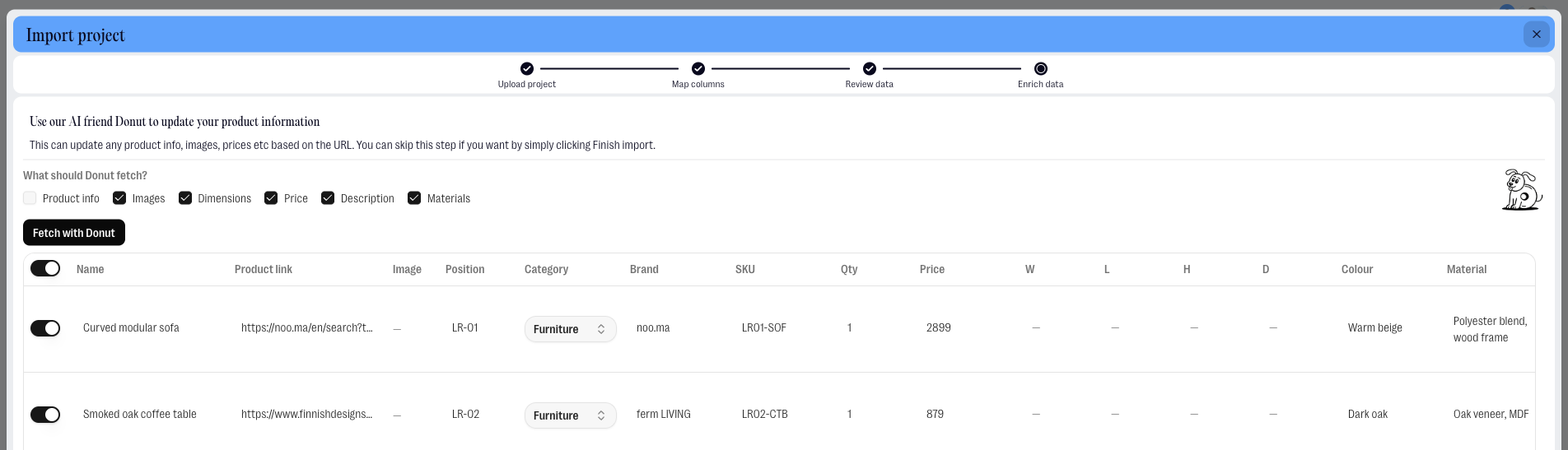Click the Upload project step checkmark

coord(527,68)
